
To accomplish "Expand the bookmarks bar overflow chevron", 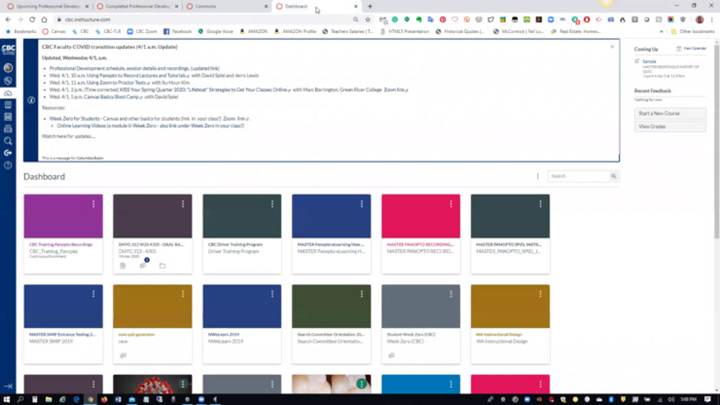I will pyautogui.click(x=661, y=32).
